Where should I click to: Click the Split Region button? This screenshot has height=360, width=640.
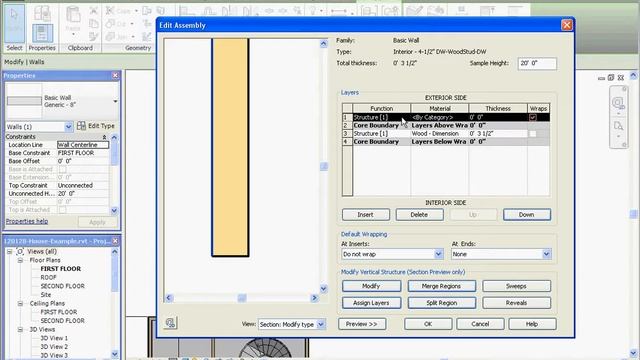pos(441,303)
